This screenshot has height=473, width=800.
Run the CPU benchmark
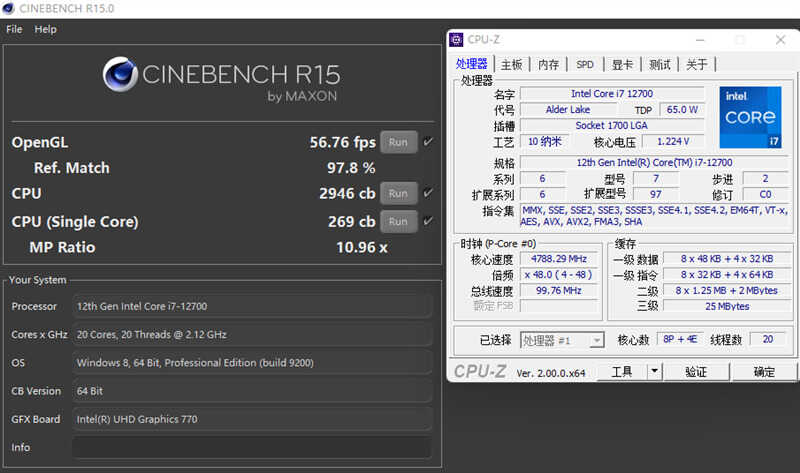point(398,194)
